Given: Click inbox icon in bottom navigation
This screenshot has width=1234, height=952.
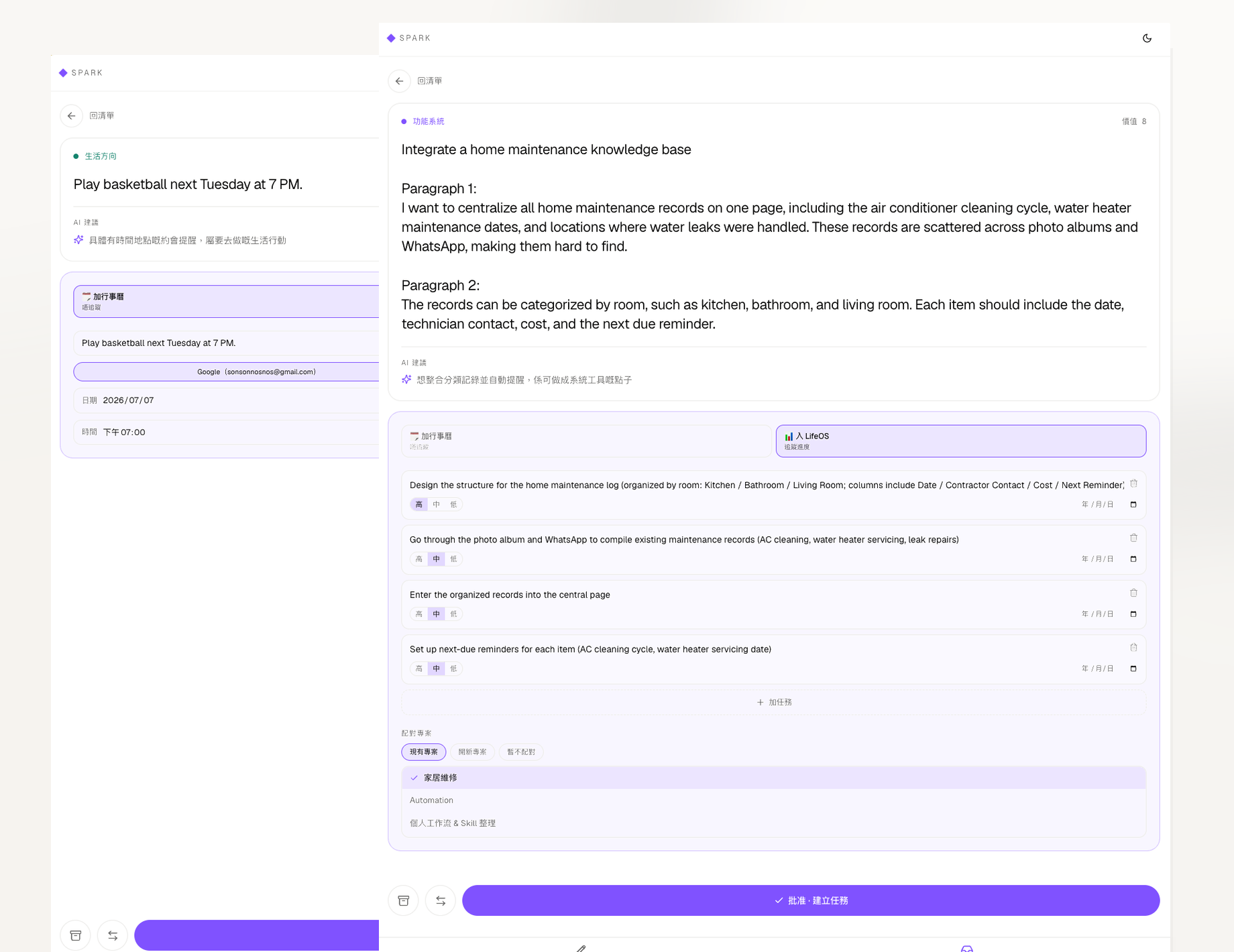Looking at the screenshot, I should [x=966, y=948].
